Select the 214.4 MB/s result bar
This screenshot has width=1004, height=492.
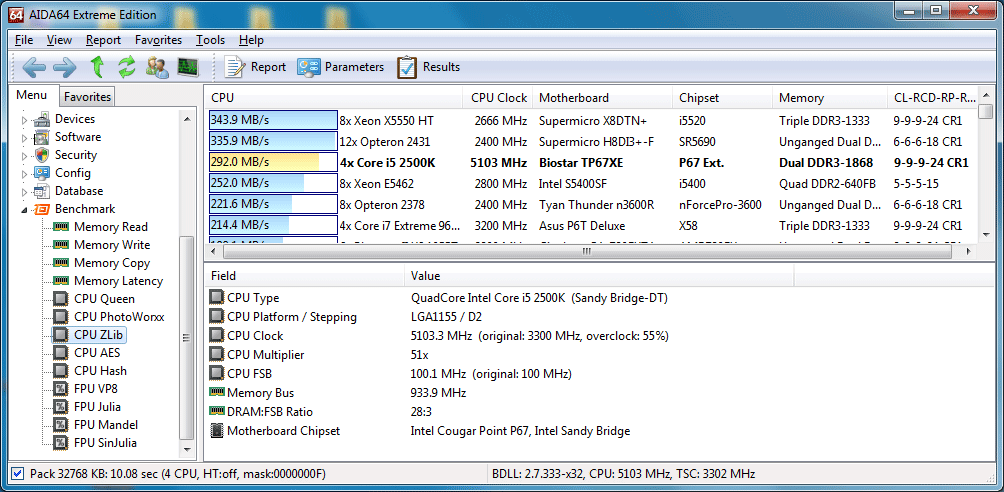coord(273,226)
